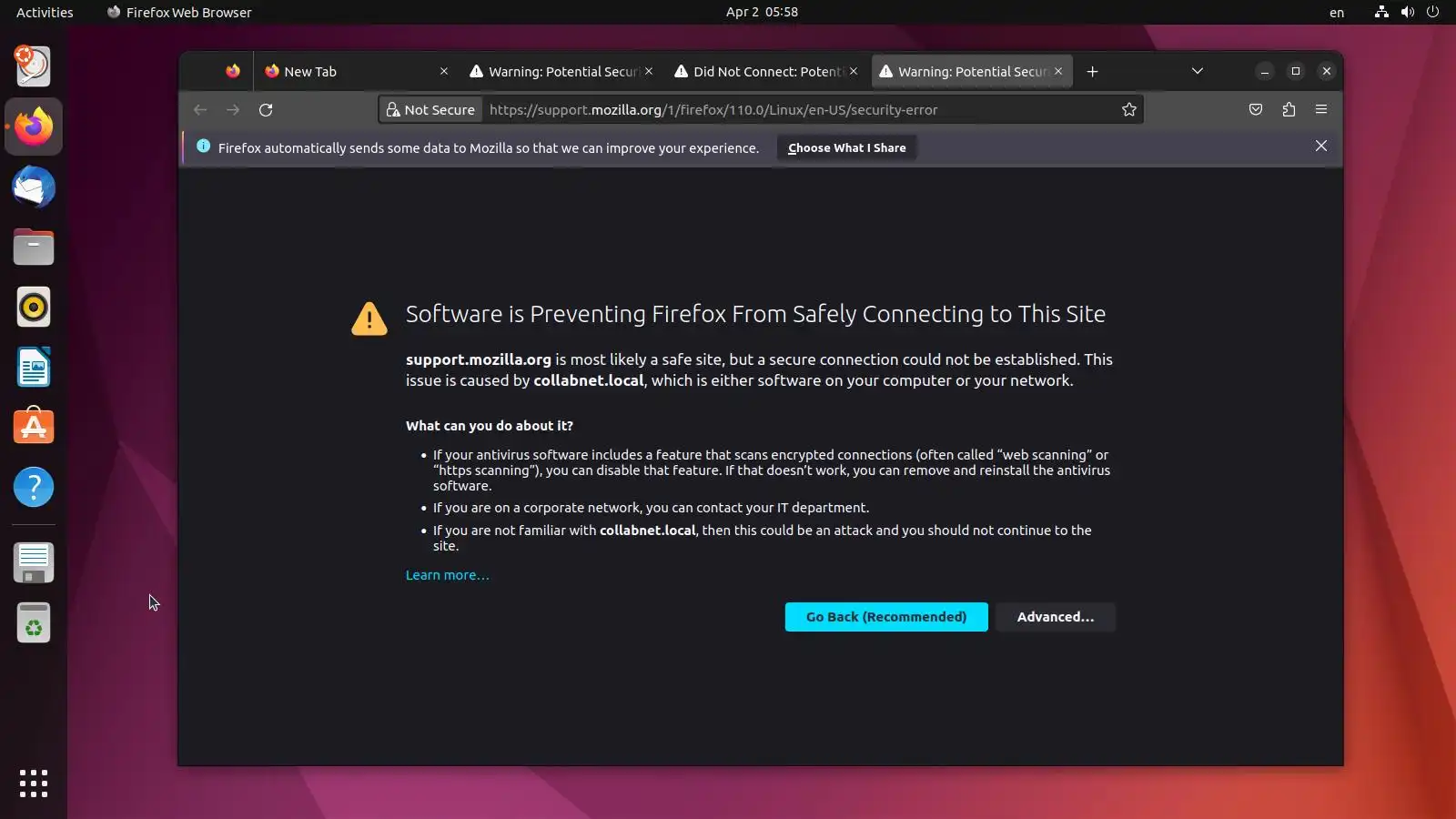Open Files manager from the dock

(x=34, y=248)
